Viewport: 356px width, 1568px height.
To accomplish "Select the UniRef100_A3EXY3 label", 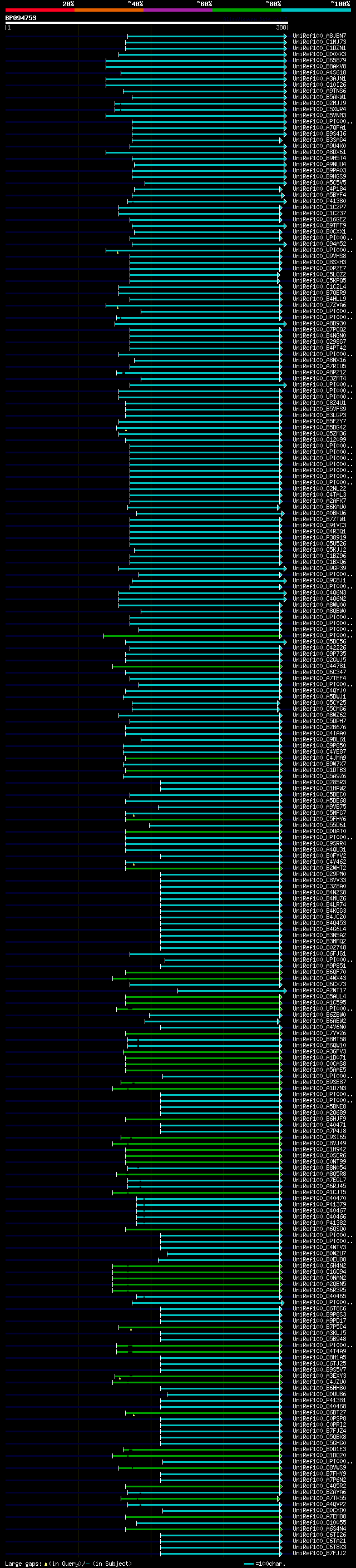I will 319,1376.
